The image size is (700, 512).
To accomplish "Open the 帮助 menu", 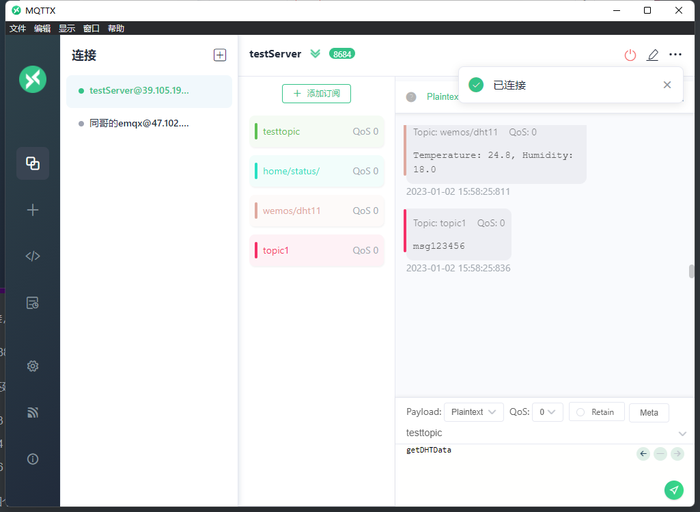I will pyautogui.click(x=116, y=29).
